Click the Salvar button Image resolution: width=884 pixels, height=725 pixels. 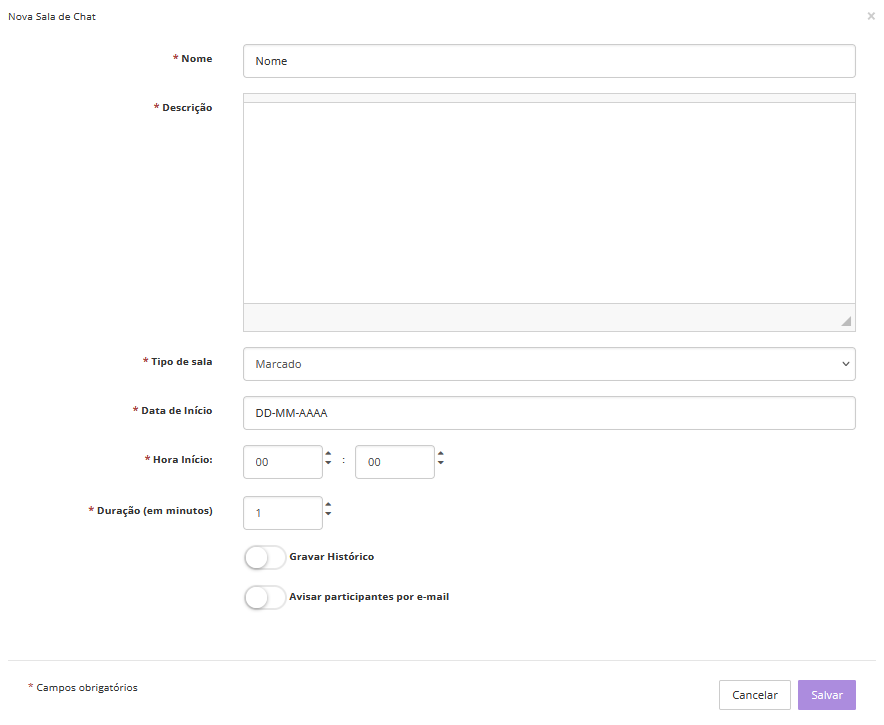click(x=826, y=695)
